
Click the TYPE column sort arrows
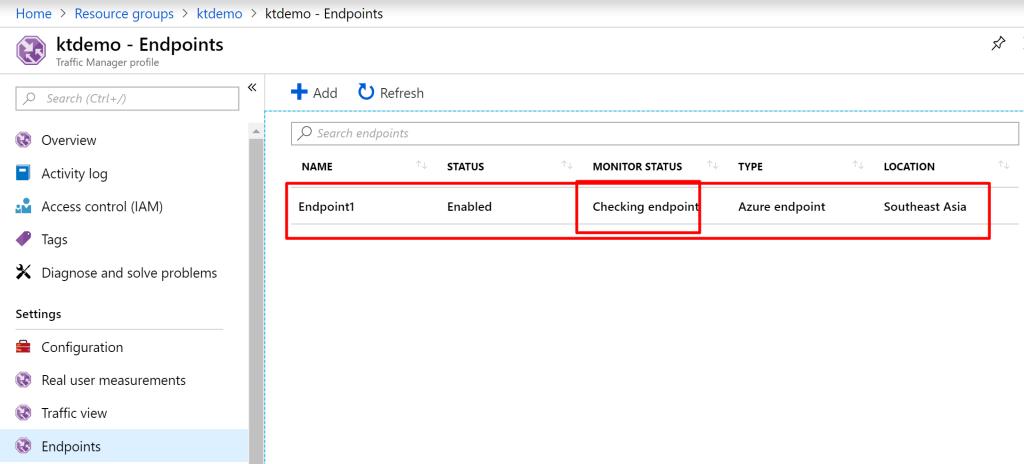(858, 166)
